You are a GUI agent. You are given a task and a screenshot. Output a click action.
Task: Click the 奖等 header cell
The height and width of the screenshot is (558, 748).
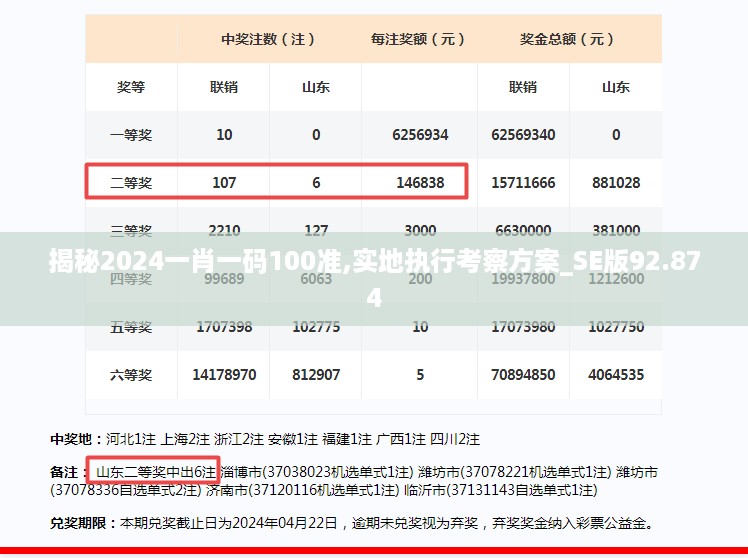[x=131, y=87]
